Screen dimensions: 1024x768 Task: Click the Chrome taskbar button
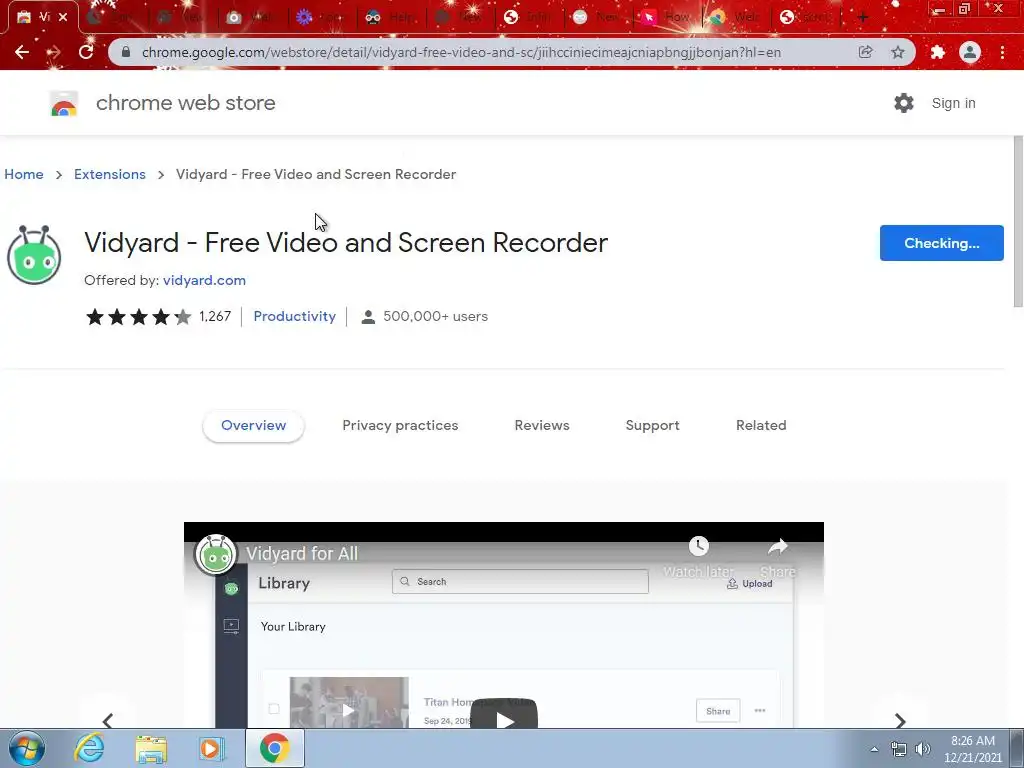(274, 748)
